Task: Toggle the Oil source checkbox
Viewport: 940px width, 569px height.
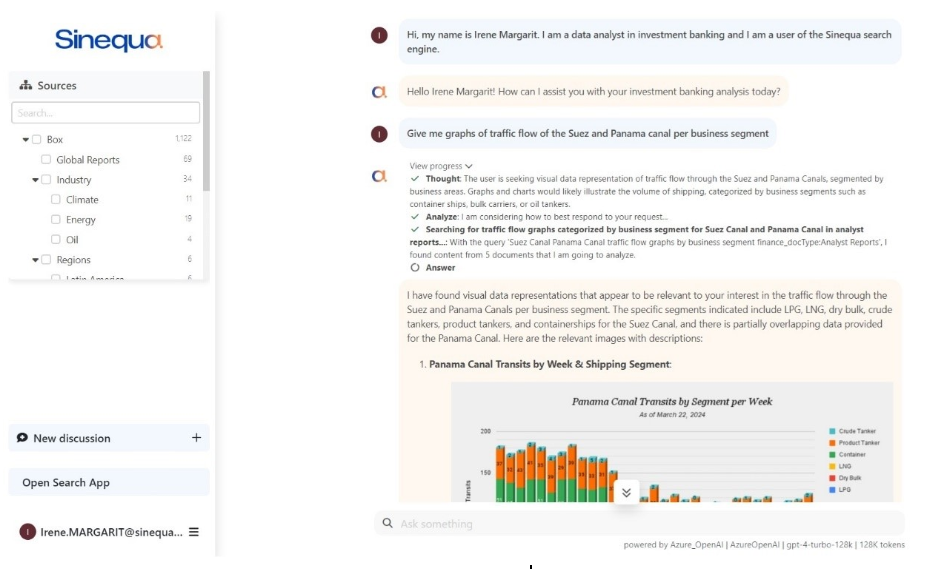Action: [56, 240]
